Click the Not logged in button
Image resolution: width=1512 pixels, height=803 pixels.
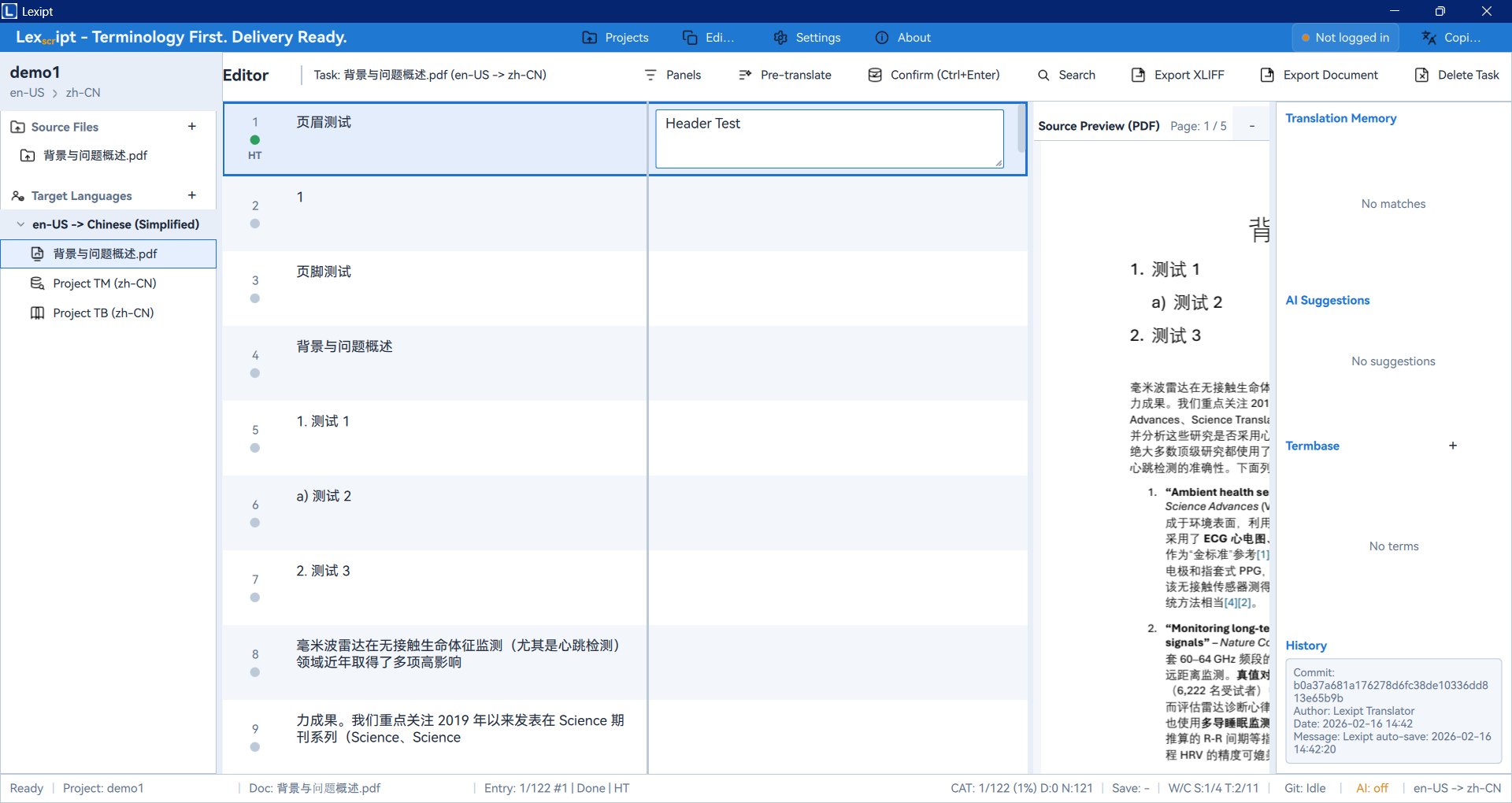coord(1345,38)
